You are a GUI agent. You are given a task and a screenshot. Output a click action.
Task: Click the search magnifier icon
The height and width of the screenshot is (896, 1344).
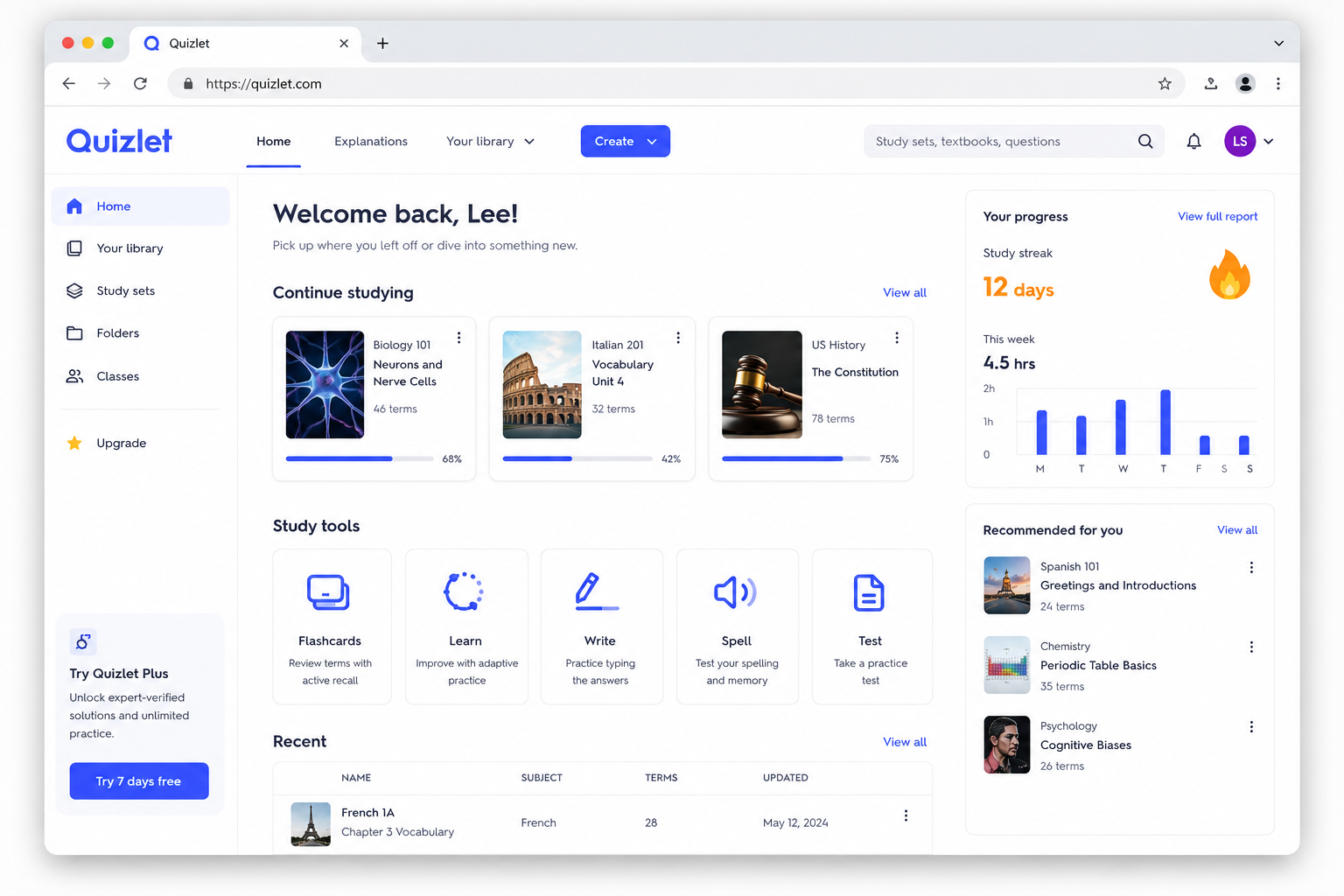(x=1145, y=142)
